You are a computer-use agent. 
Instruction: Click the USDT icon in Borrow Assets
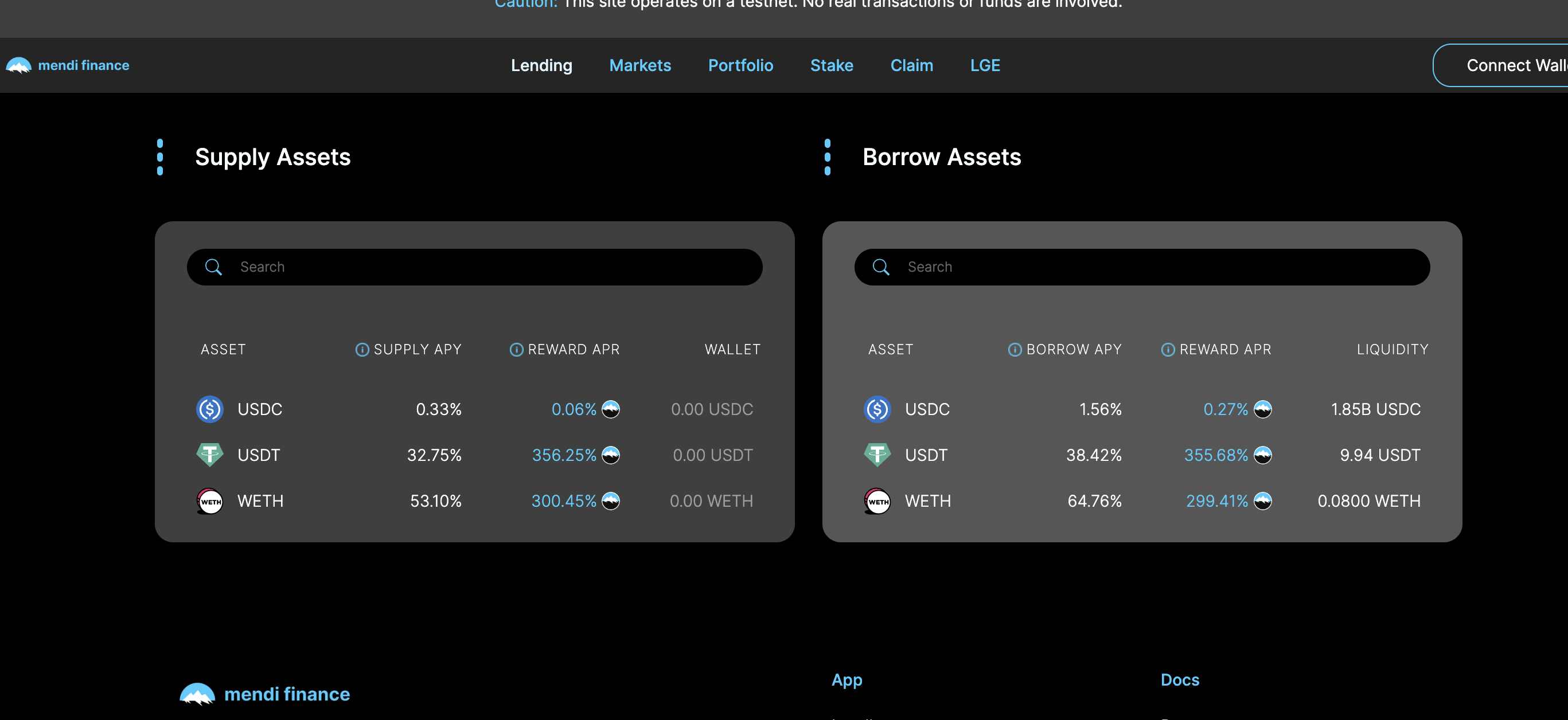pos(877,455)
